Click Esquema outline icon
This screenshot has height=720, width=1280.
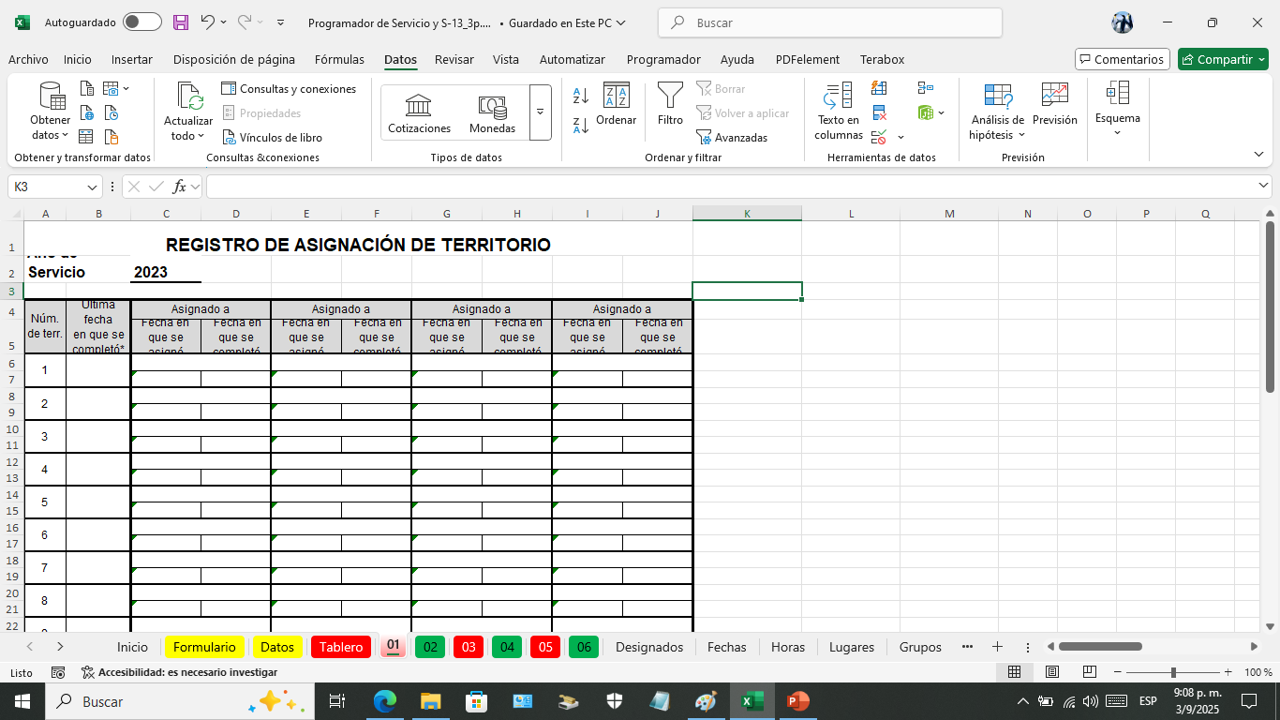point(1117,94)
